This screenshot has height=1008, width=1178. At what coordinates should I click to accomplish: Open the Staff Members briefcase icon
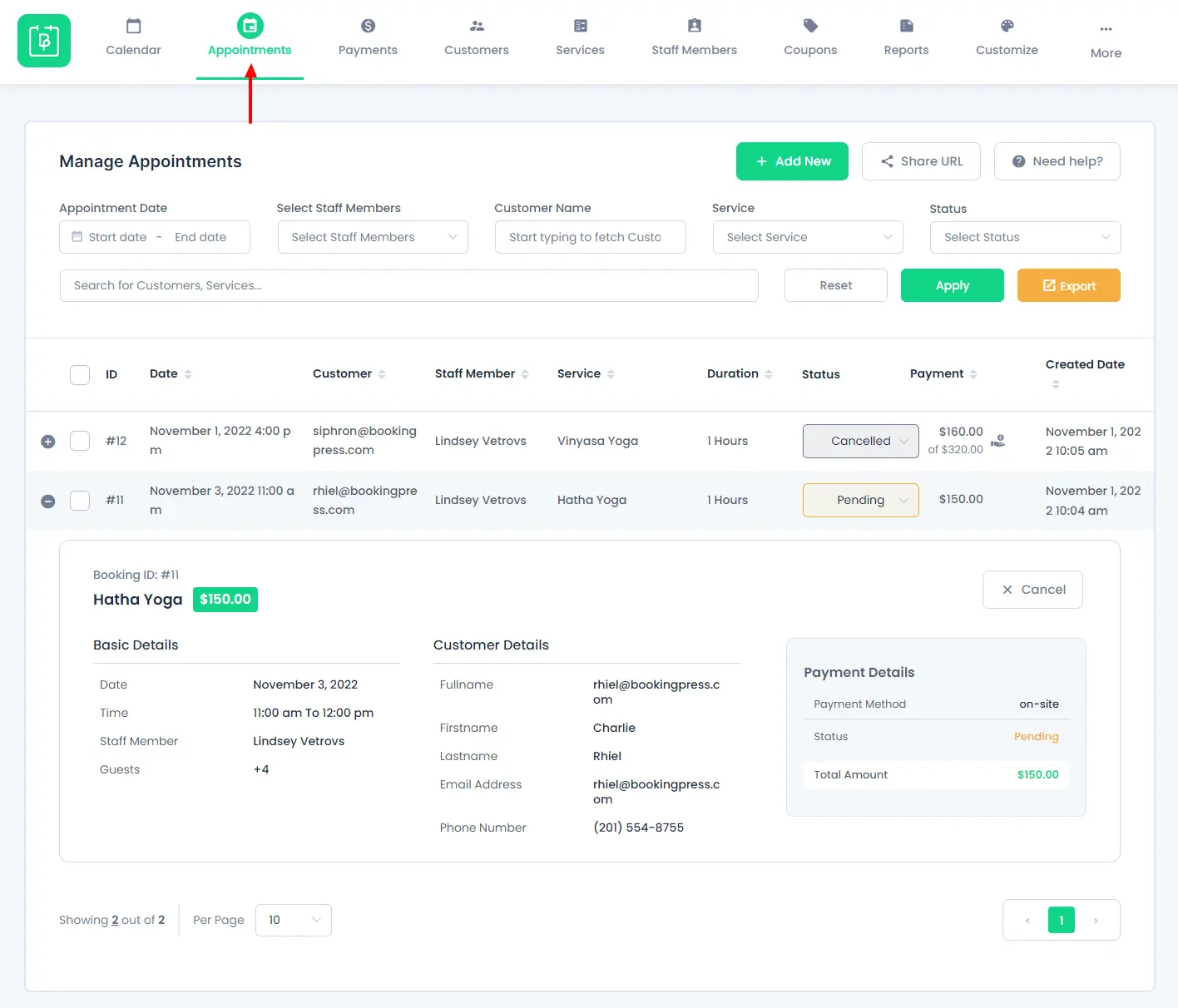point(694,25)
